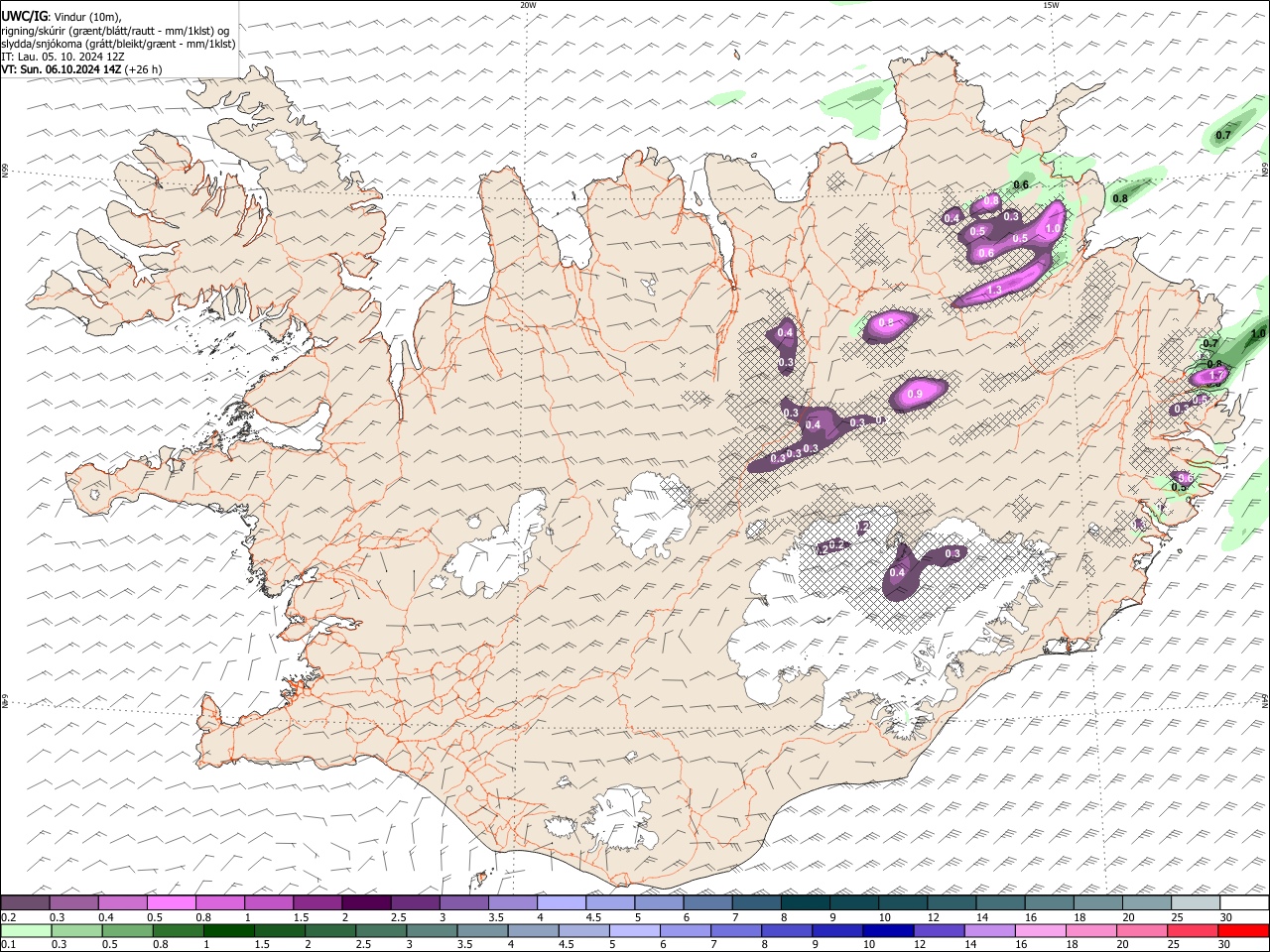The width and height of the screenshot is (1270, 952).
Task: Select the valid time line 'VT: Sun. 06.10.2024 14Z'
Action: 62,69
